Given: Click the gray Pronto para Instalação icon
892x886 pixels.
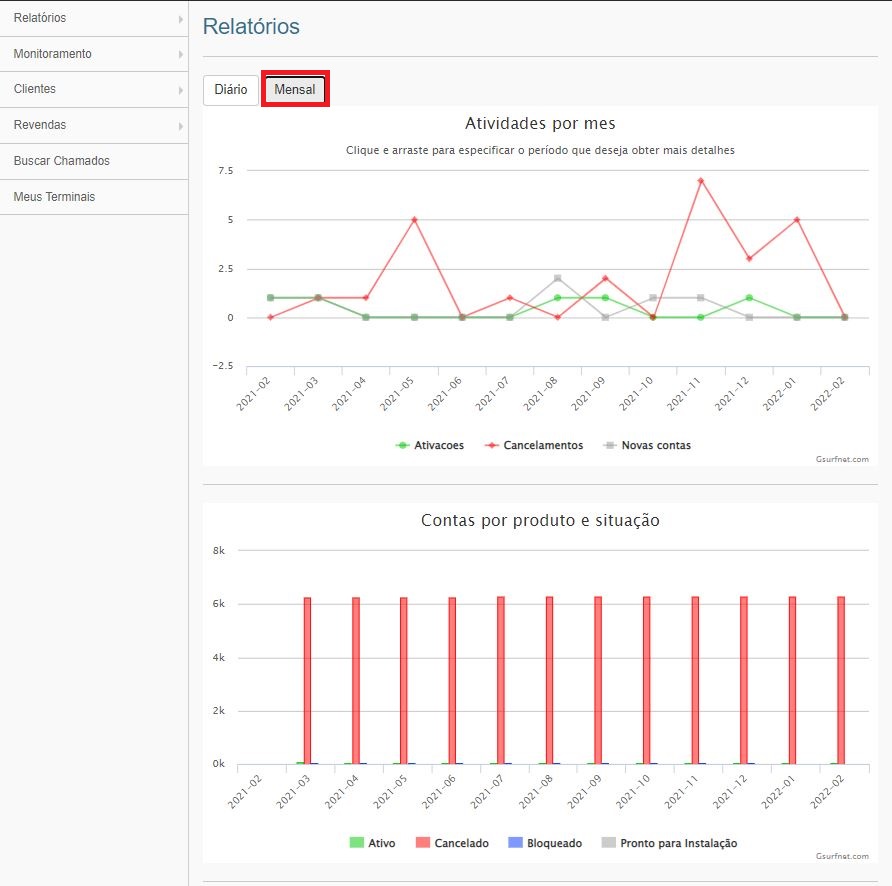Looking at the screenshot, I should [608, 844].
